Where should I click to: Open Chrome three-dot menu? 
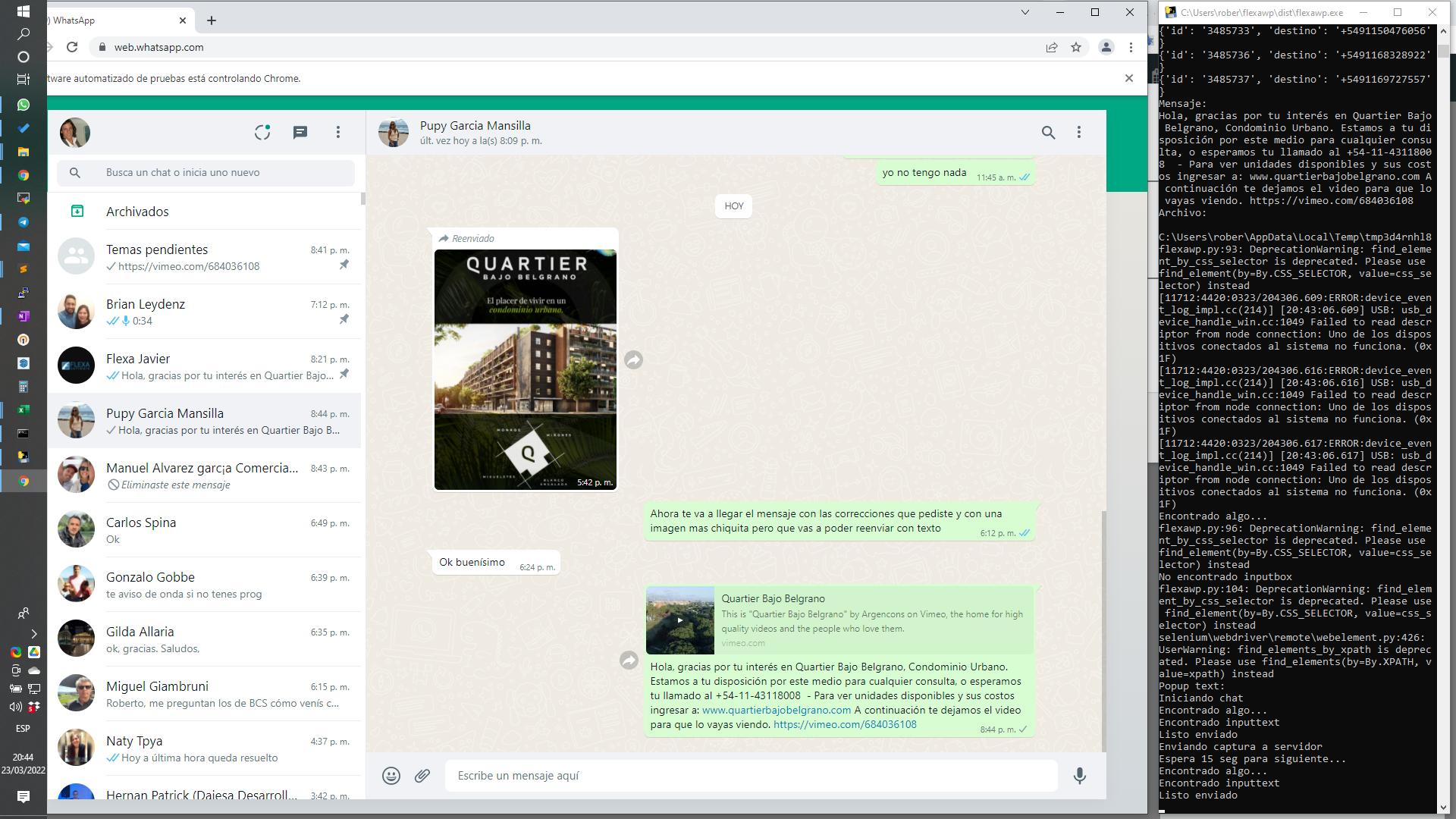1131,47
